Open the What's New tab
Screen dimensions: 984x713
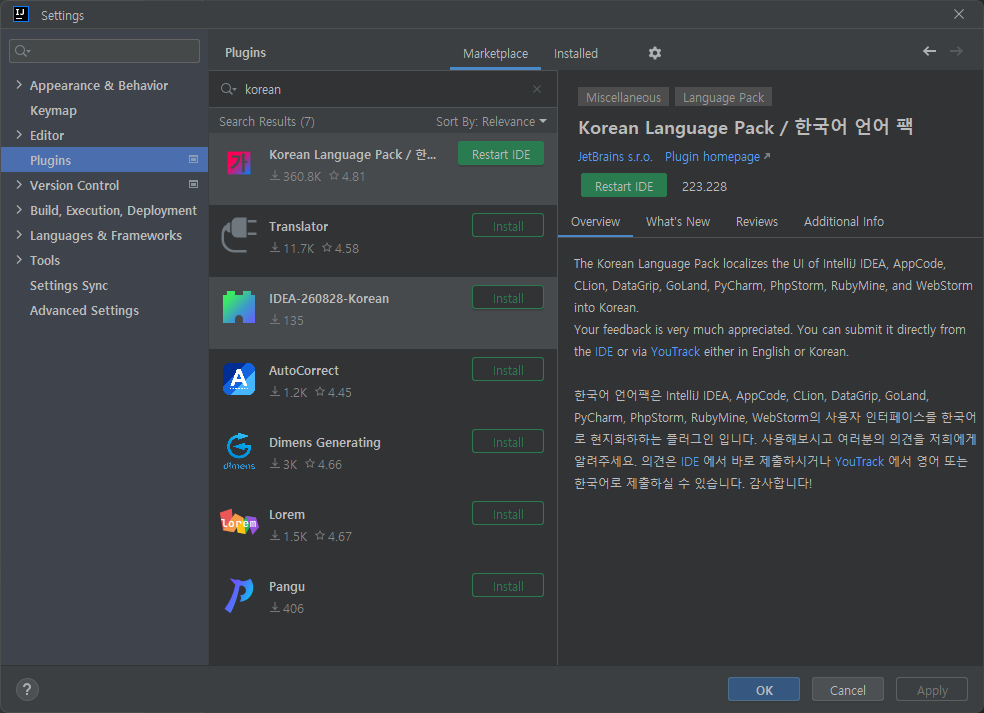coord(678,222)
